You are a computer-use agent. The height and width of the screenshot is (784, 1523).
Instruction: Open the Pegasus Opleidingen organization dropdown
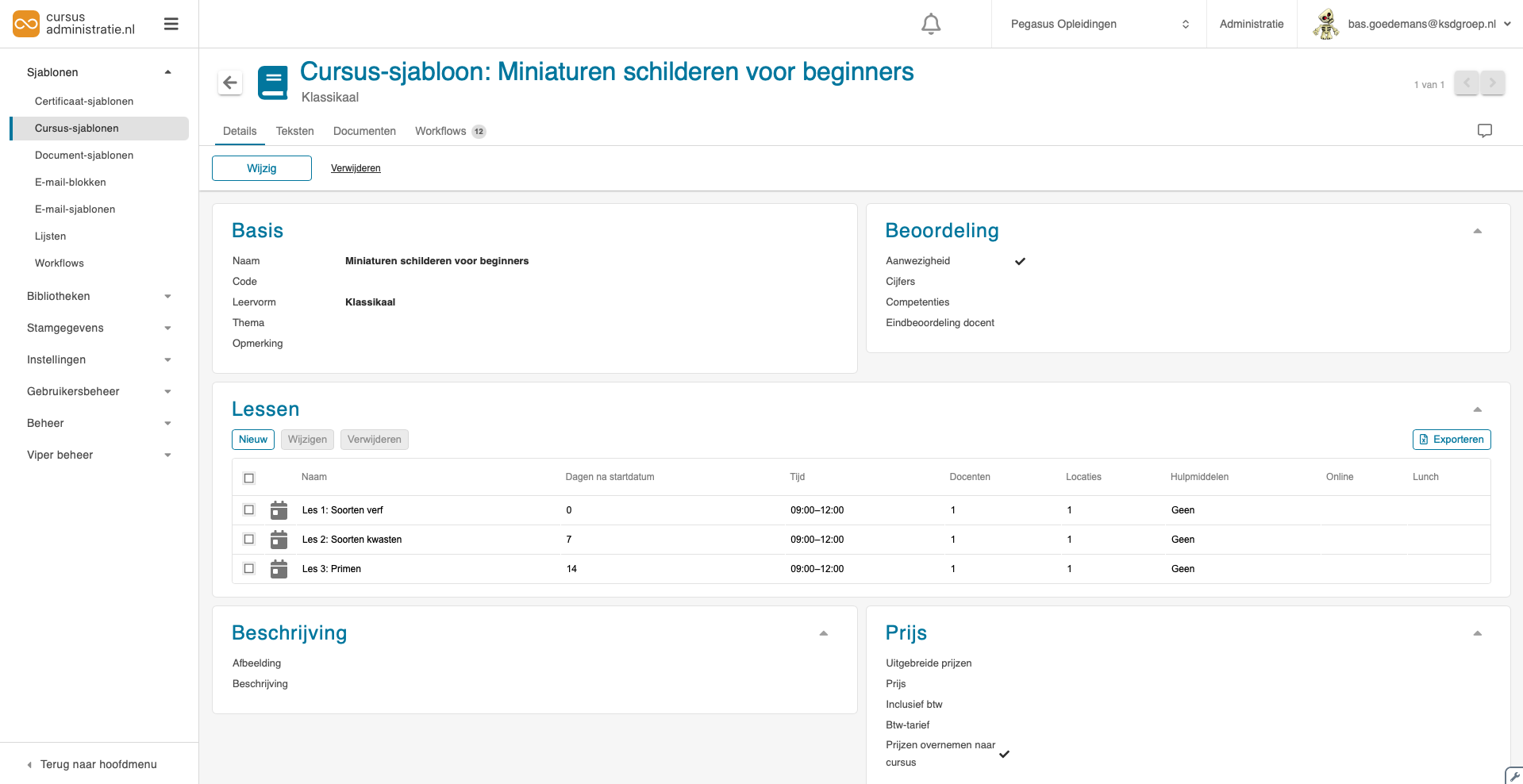[1098, 24]
